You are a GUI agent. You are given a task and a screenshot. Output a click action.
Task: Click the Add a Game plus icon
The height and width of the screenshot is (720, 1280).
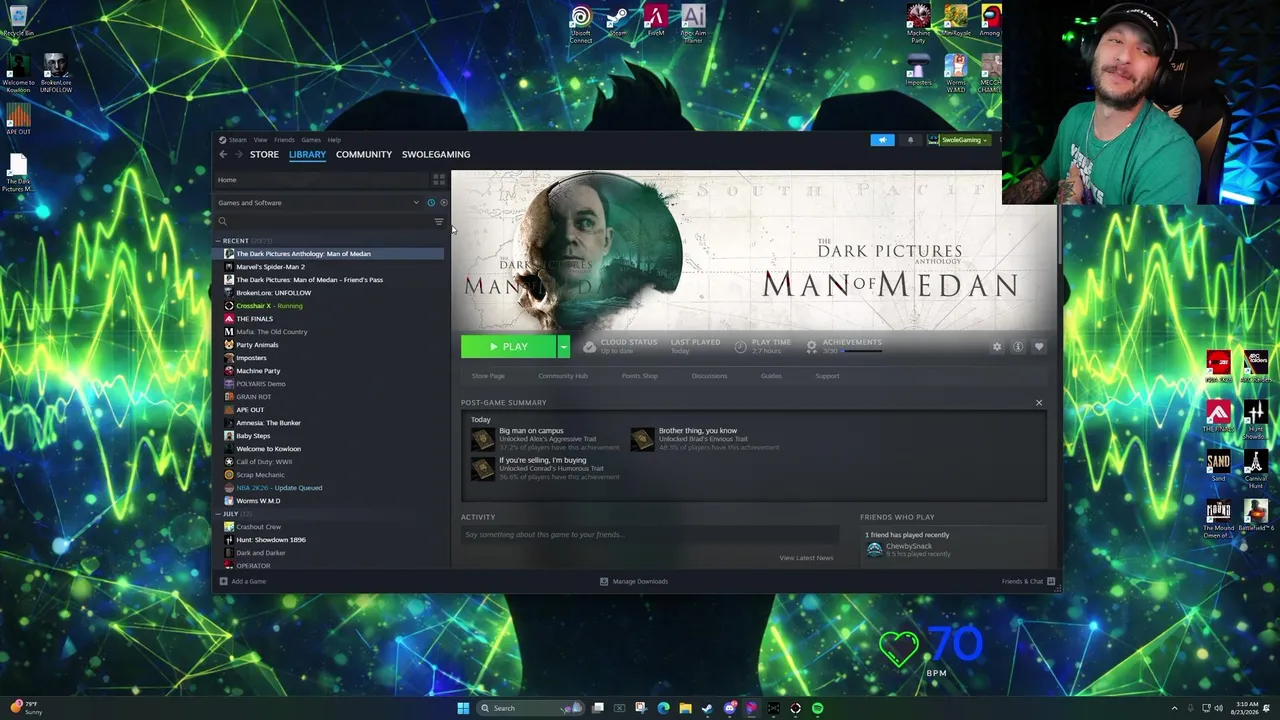(x=223, y=581)
